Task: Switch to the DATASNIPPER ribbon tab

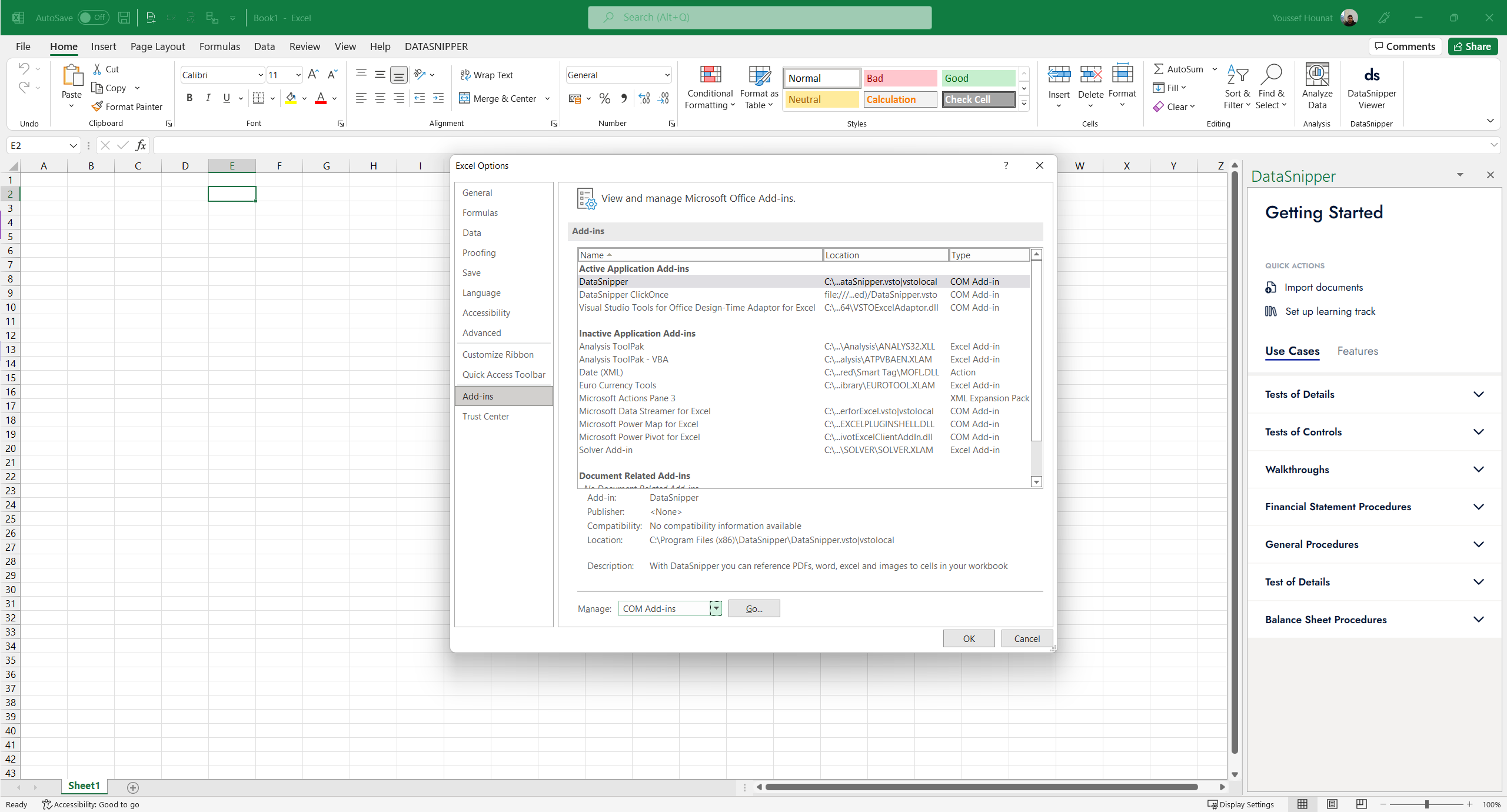Action: [x=436, y=46]
